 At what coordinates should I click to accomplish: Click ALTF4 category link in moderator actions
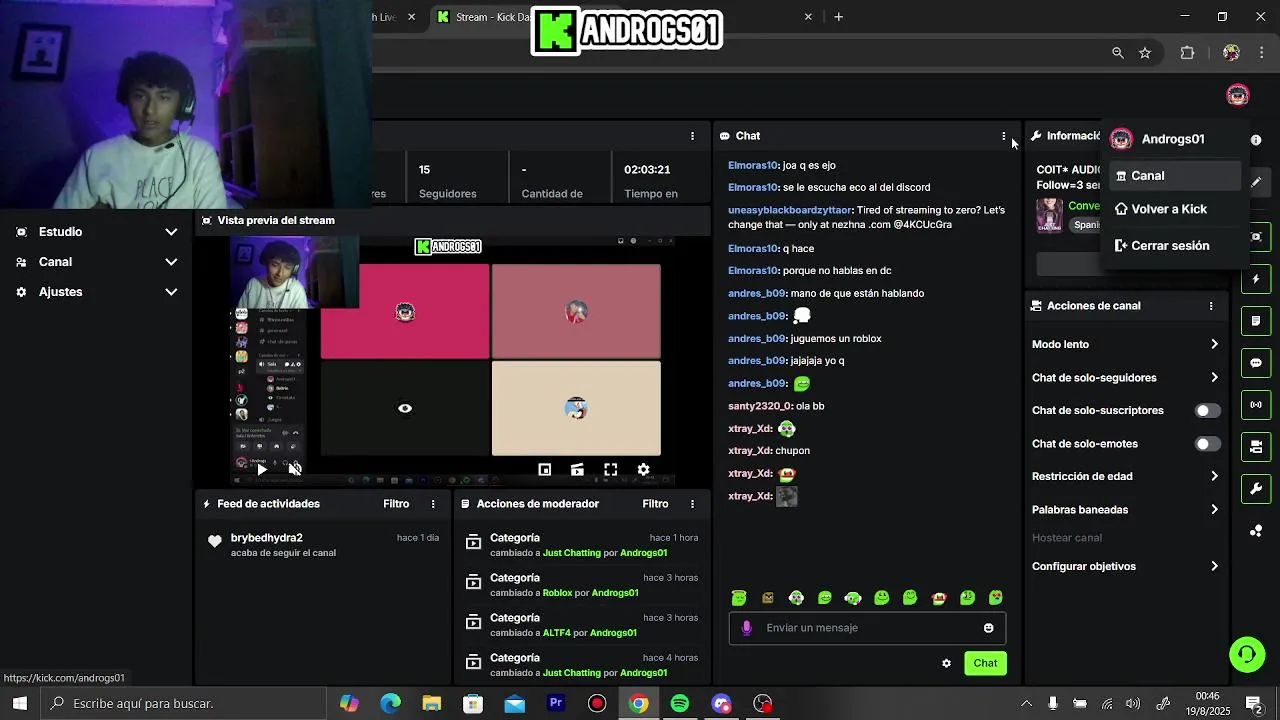click(x=556, y=633)
